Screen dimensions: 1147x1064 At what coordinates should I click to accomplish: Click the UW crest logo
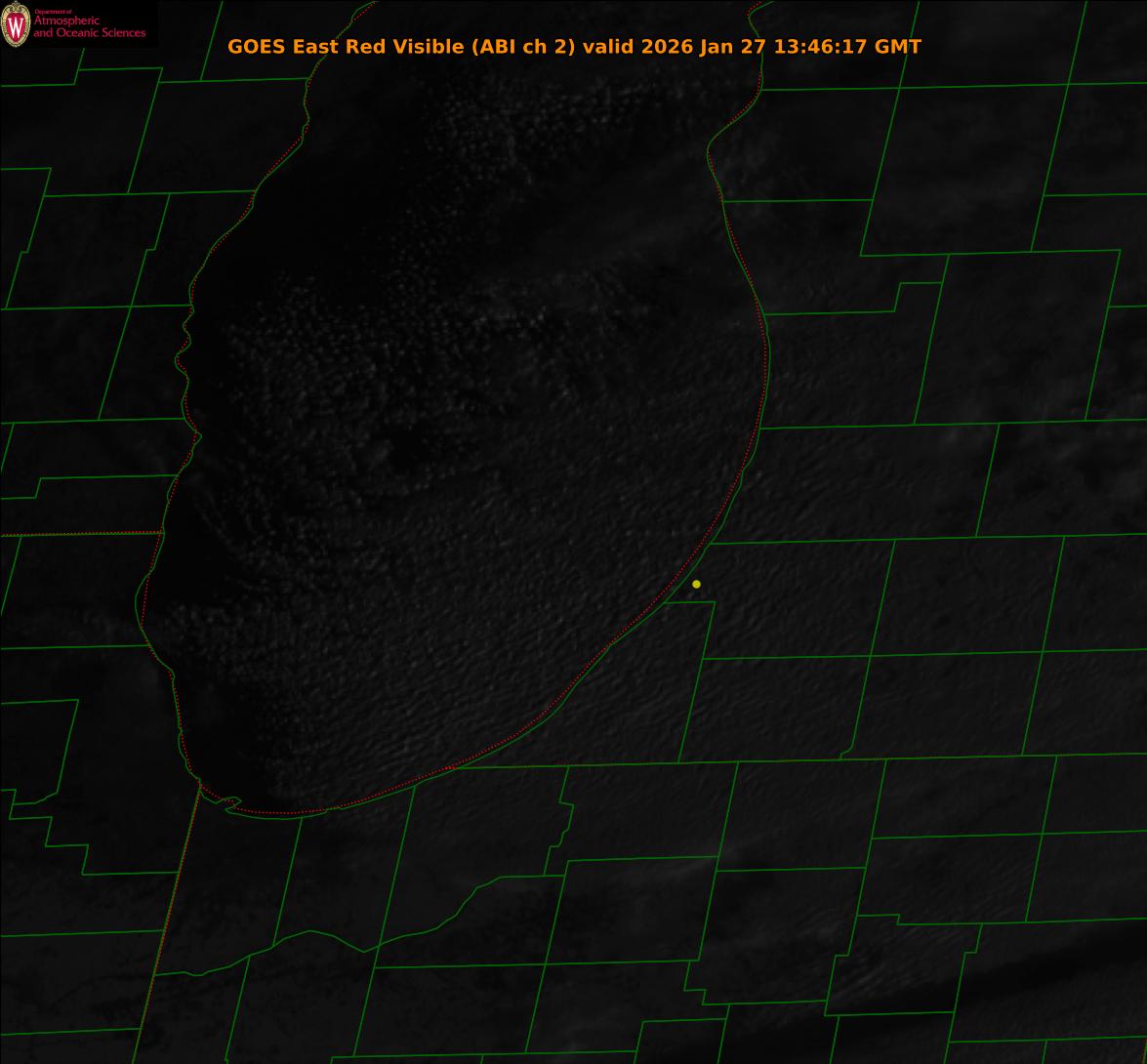tap(16, 24)
